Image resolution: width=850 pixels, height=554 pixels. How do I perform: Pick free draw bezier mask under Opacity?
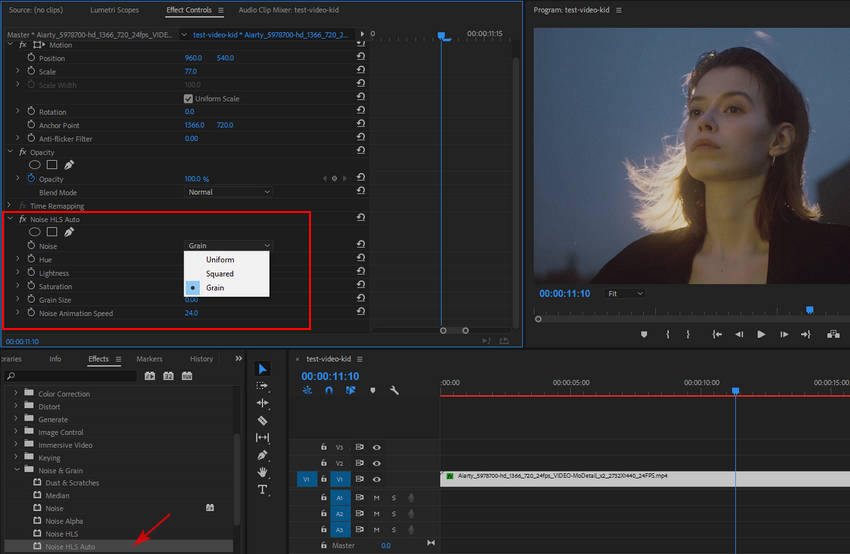69,165
